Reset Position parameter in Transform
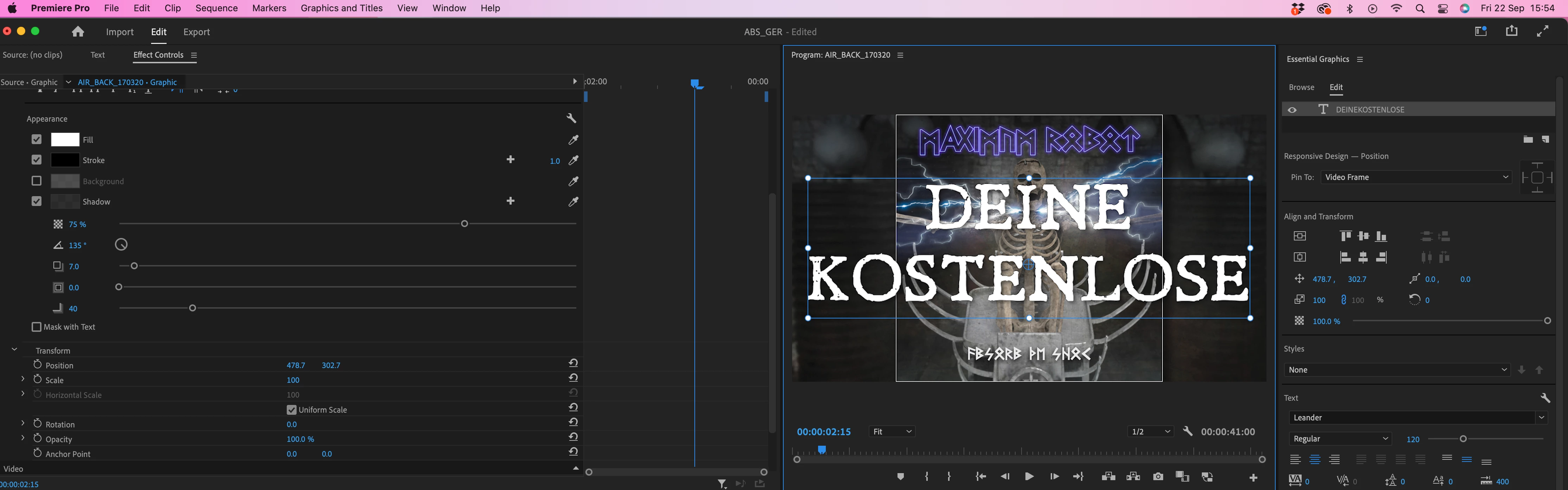Screen dimensions: 1568x490 573,363
